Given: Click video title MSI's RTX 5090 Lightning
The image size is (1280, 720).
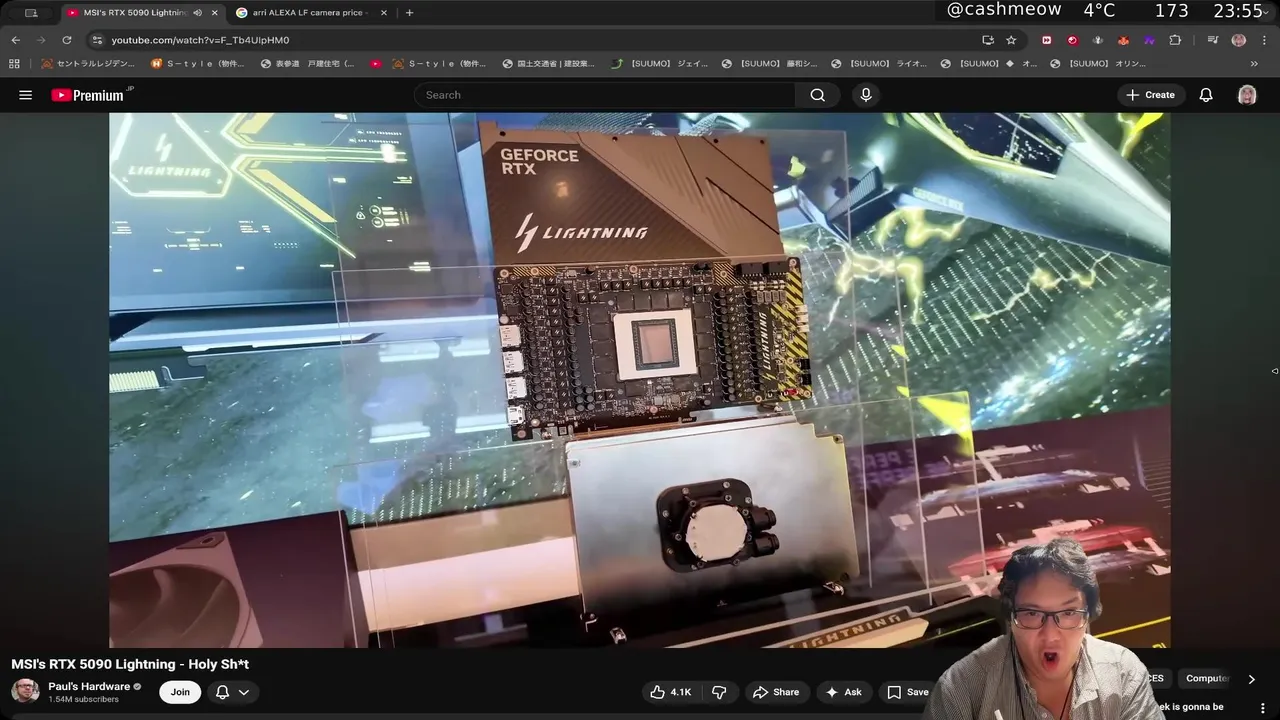Looking at the screenshot, I should click(130, 664).
